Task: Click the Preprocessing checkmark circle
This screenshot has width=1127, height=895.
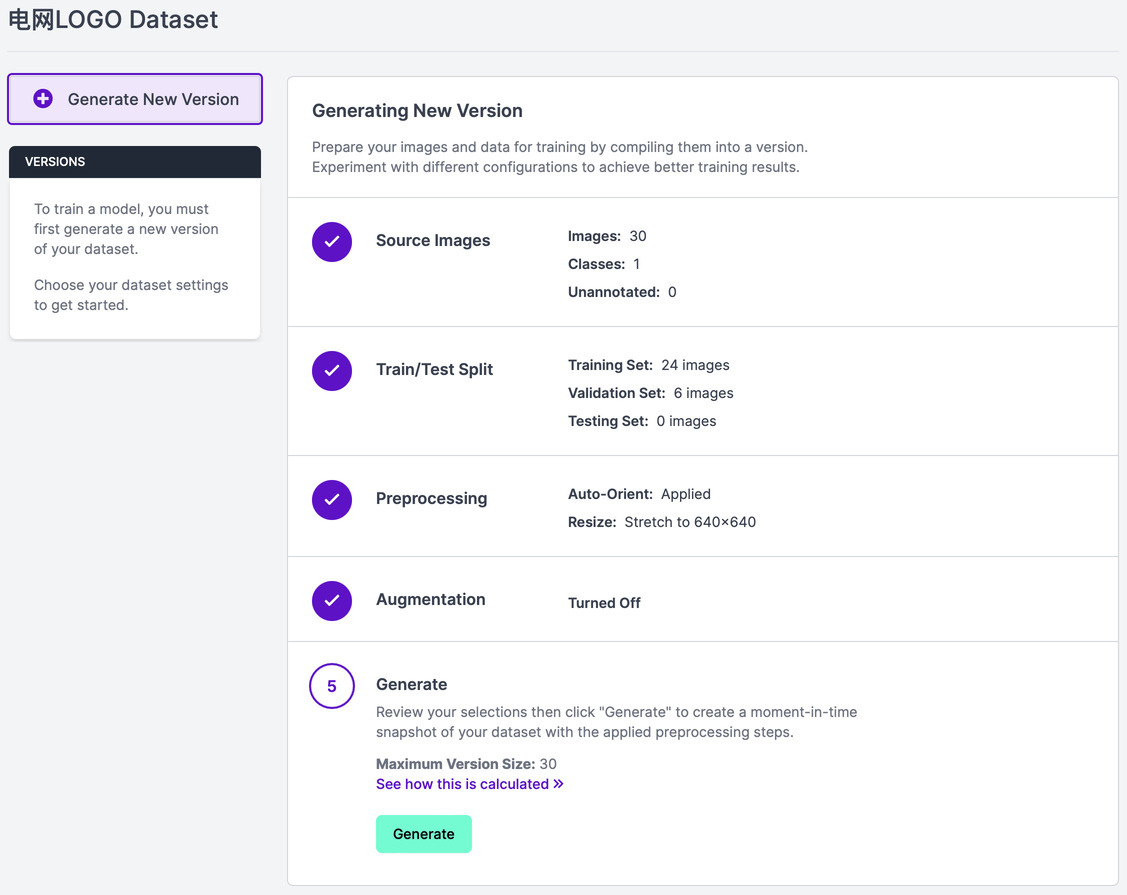Action: point(332,500)
